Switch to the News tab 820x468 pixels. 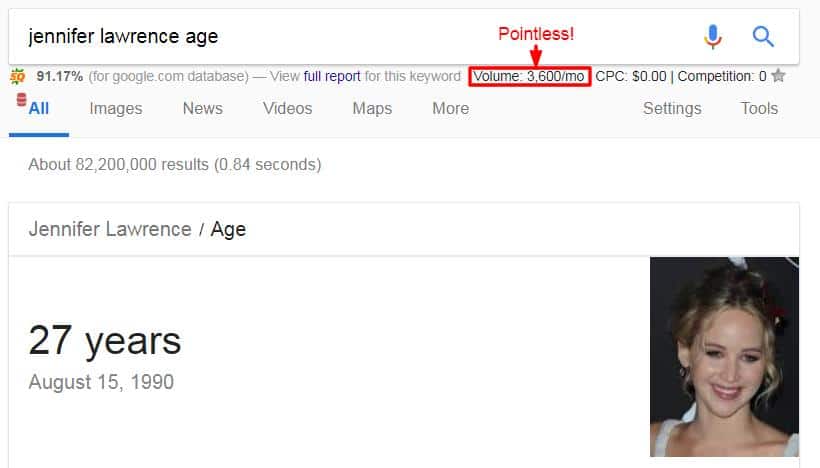pos(202,108)
